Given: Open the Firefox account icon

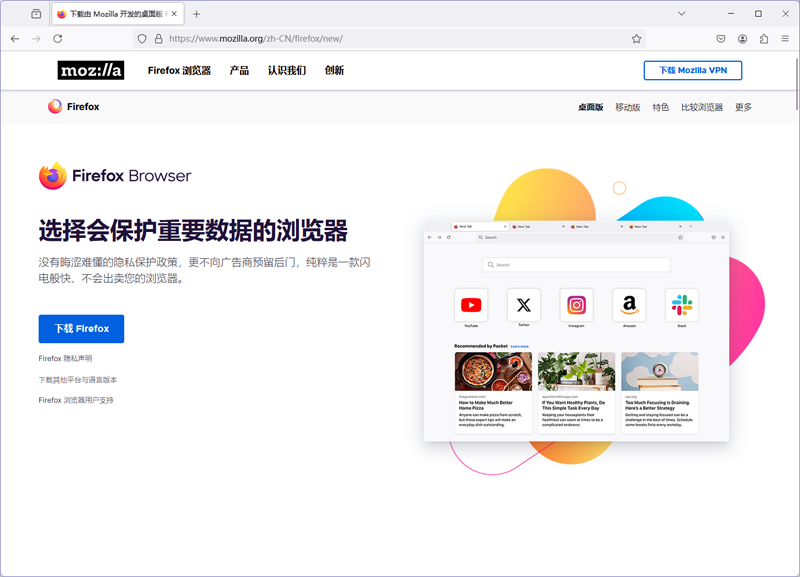Looking at the screenshot, I should 742,38.
